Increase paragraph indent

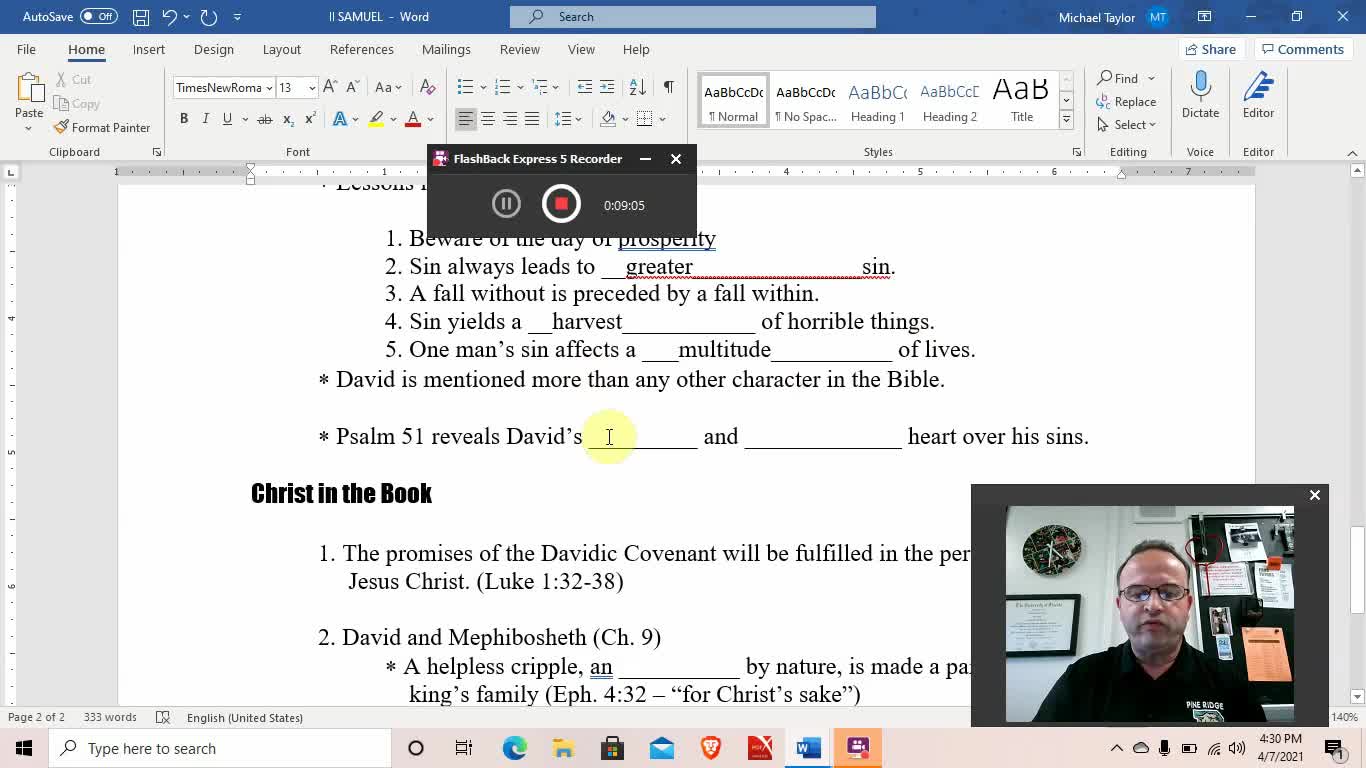607,87
